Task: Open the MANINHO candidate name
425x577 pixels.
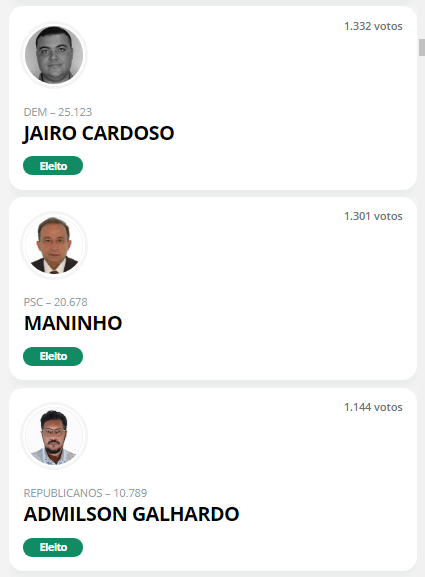Action: pyautogui.click(x=73, y=323)
